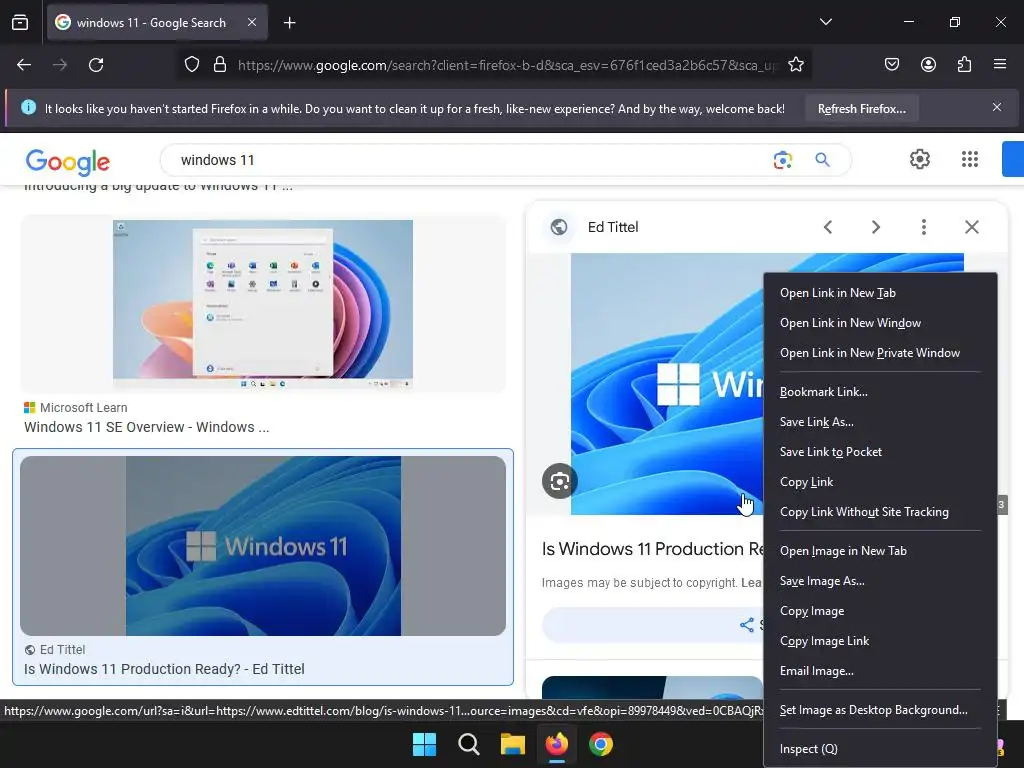This screenshot has width=1024, height=768.
Task: Choose Open Link in New Tab
Action: (880, 293)
